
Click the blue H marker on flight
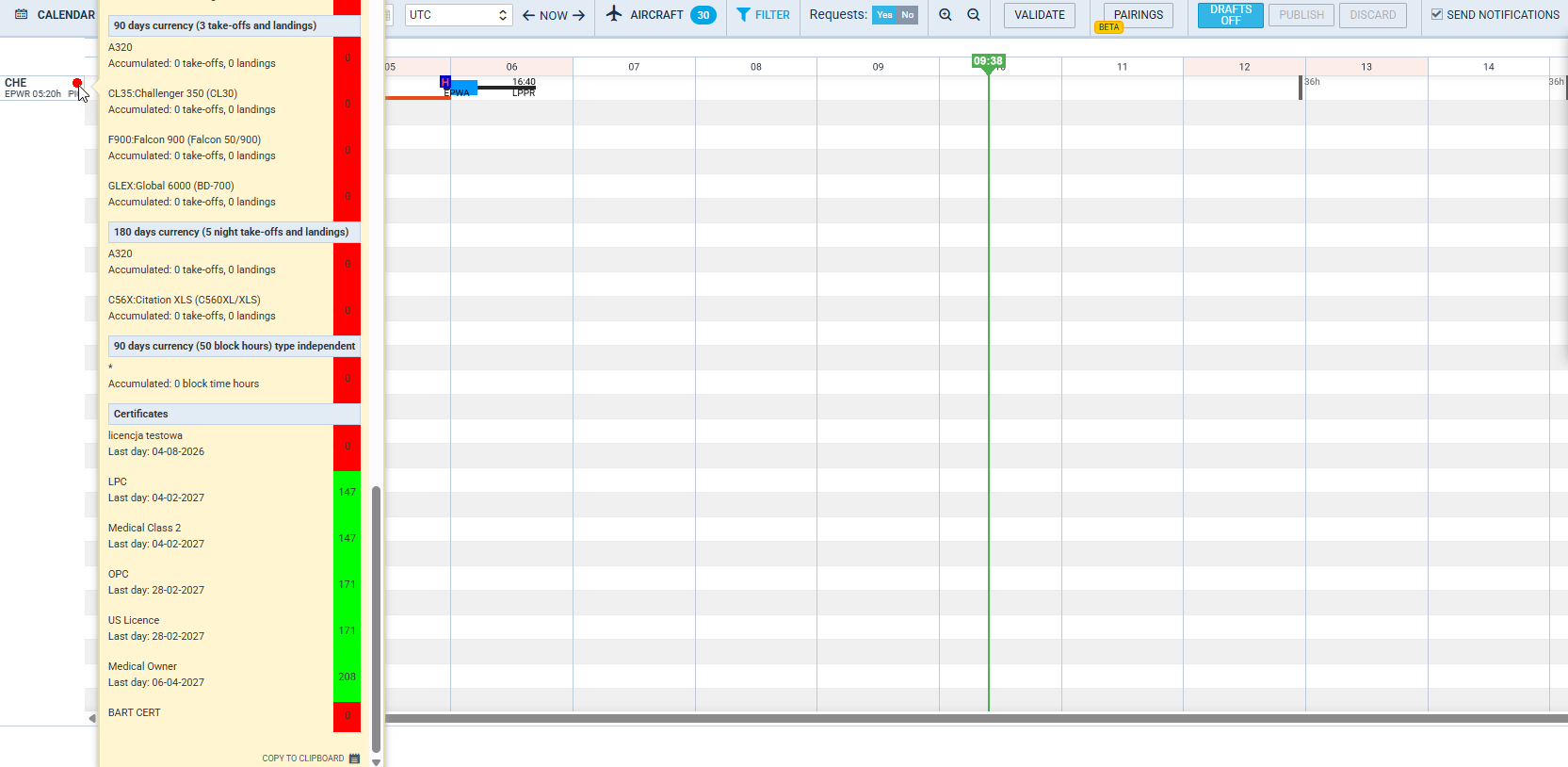point(445,82)
